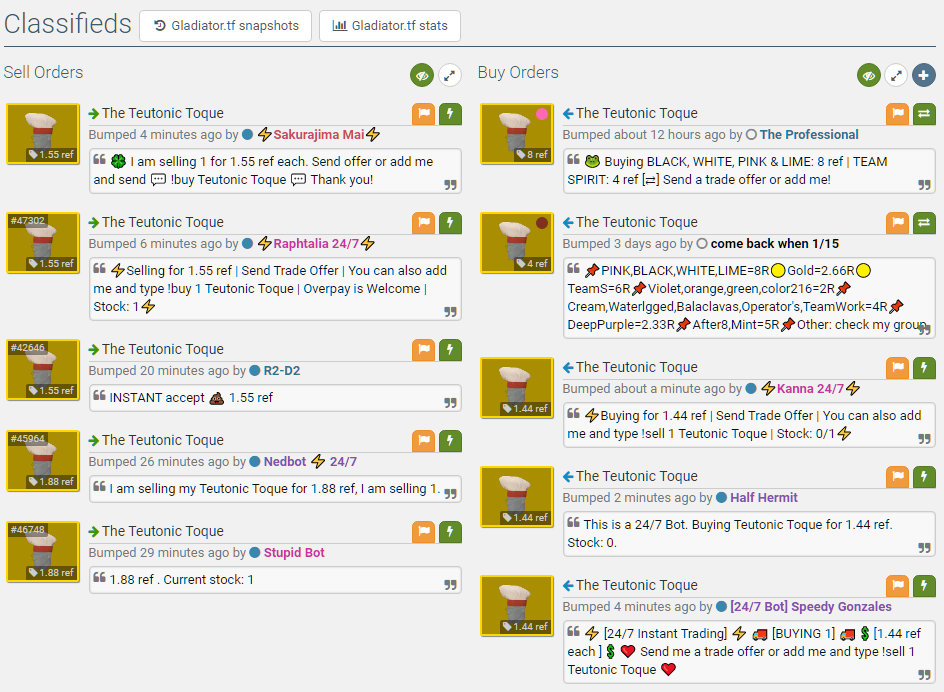Click lightning trade icon on Stupid Bot listing
The height and width of the screenshot is (692, 944).
(x=450, y=532)
